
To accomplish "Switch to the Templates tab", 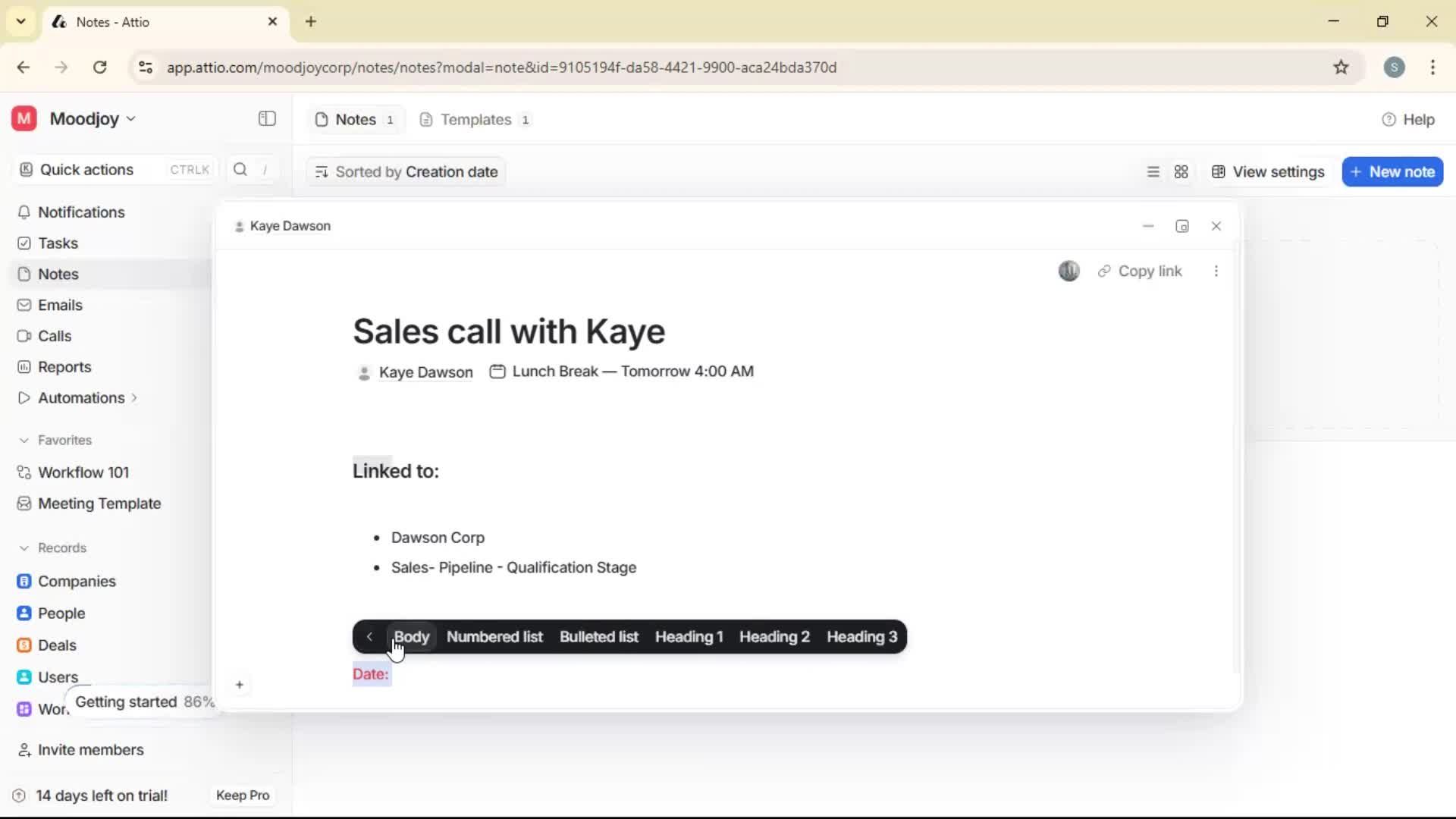I will click(474, 119).
